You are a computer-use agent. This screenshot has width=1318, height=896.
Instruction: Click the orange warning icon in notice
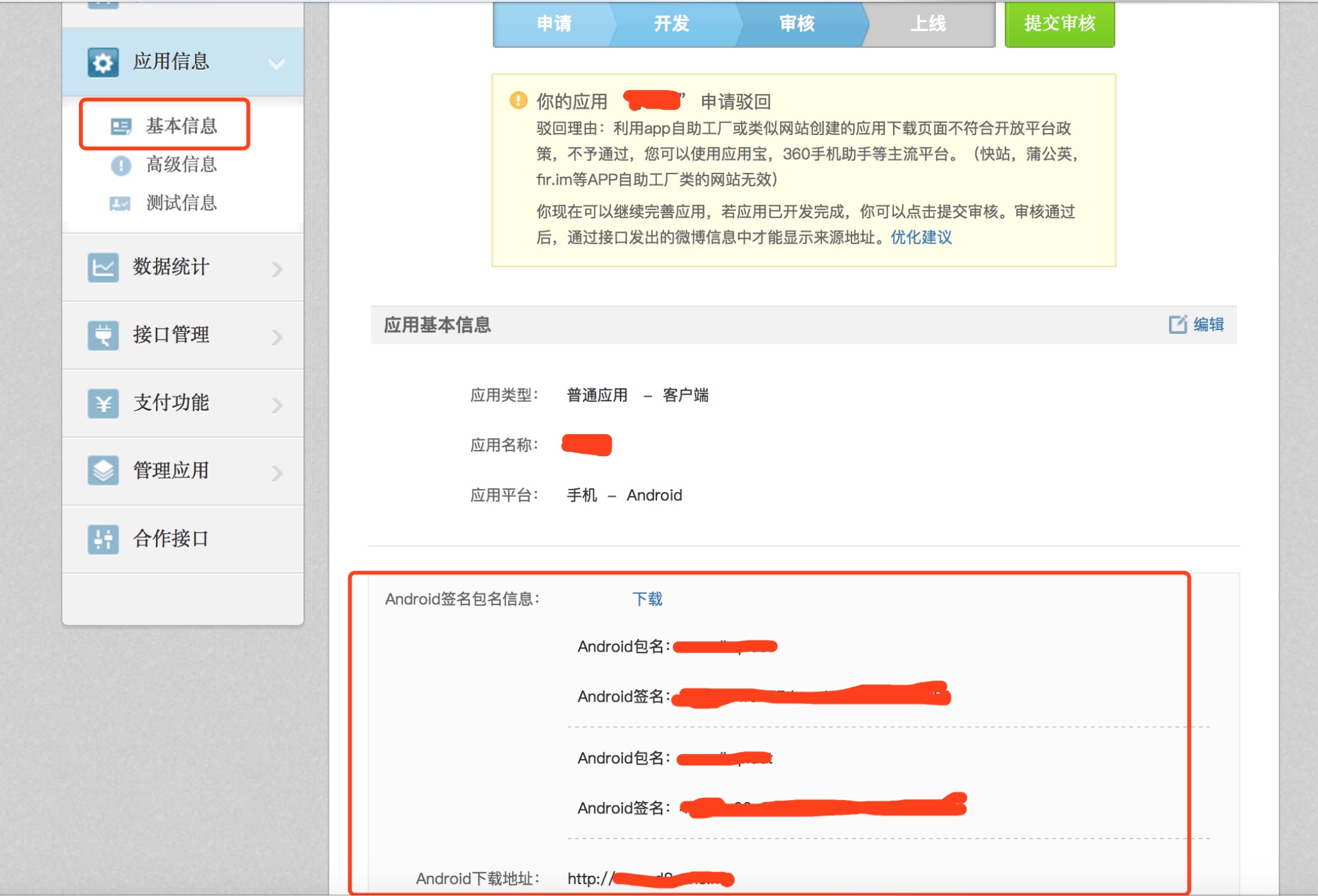click(518, 100)
